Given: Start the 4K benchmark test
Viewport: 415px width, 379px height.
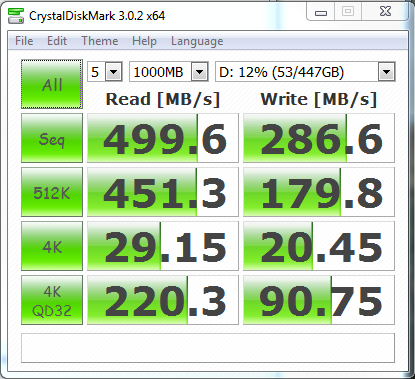Looking at the screenshot, I should [52, 246].
